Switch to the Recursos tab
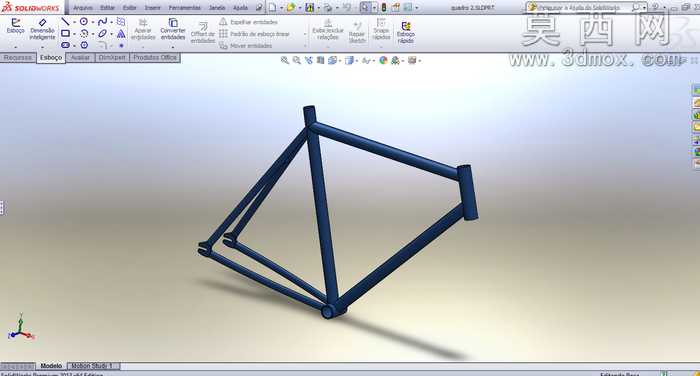The height and width of the screenshot is (376, 700). tap(18, 58)
